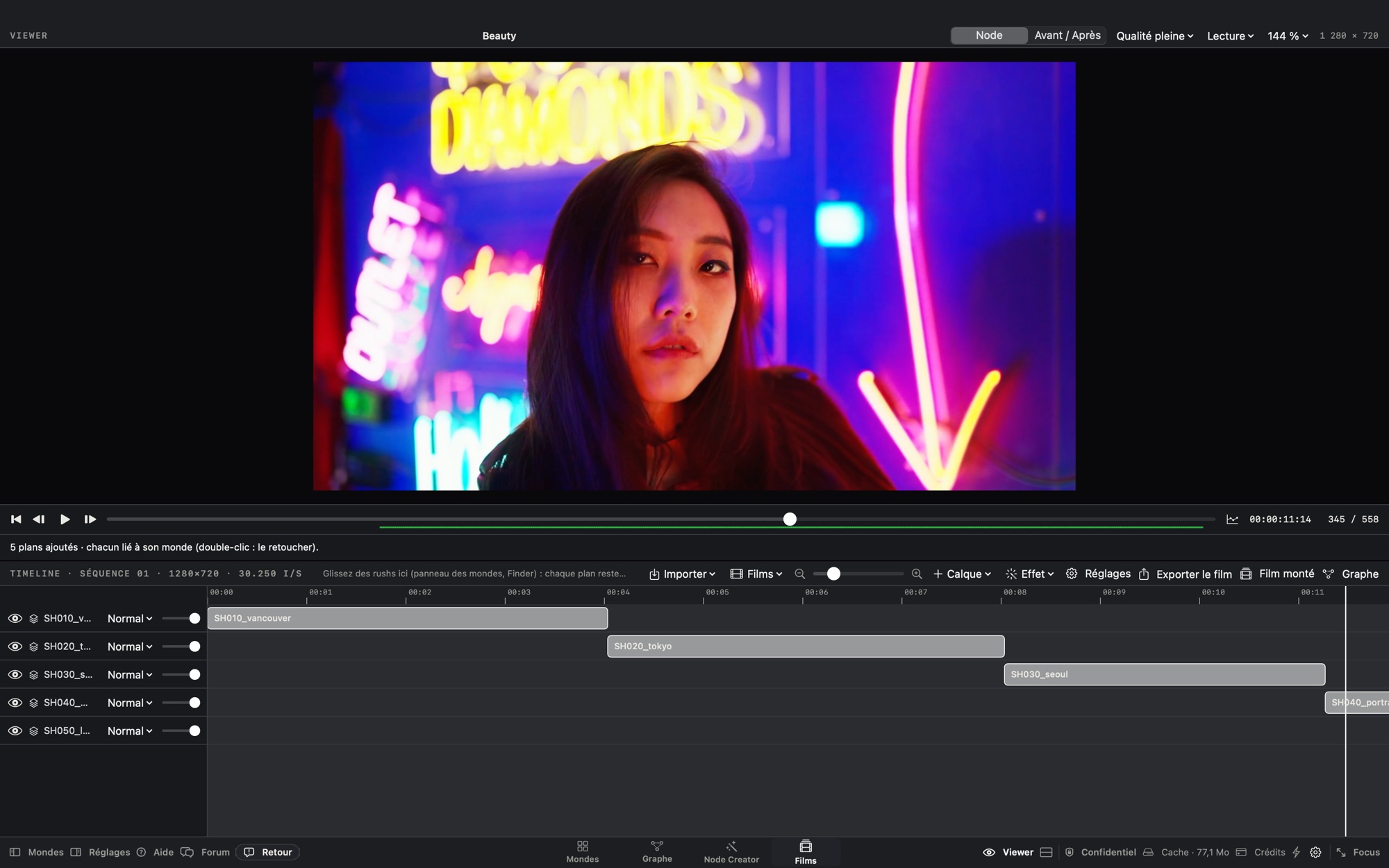This screenshot has height=868, width=1389.
Task: Open the Node Creator tab
Action: click(x=731, y=852)
